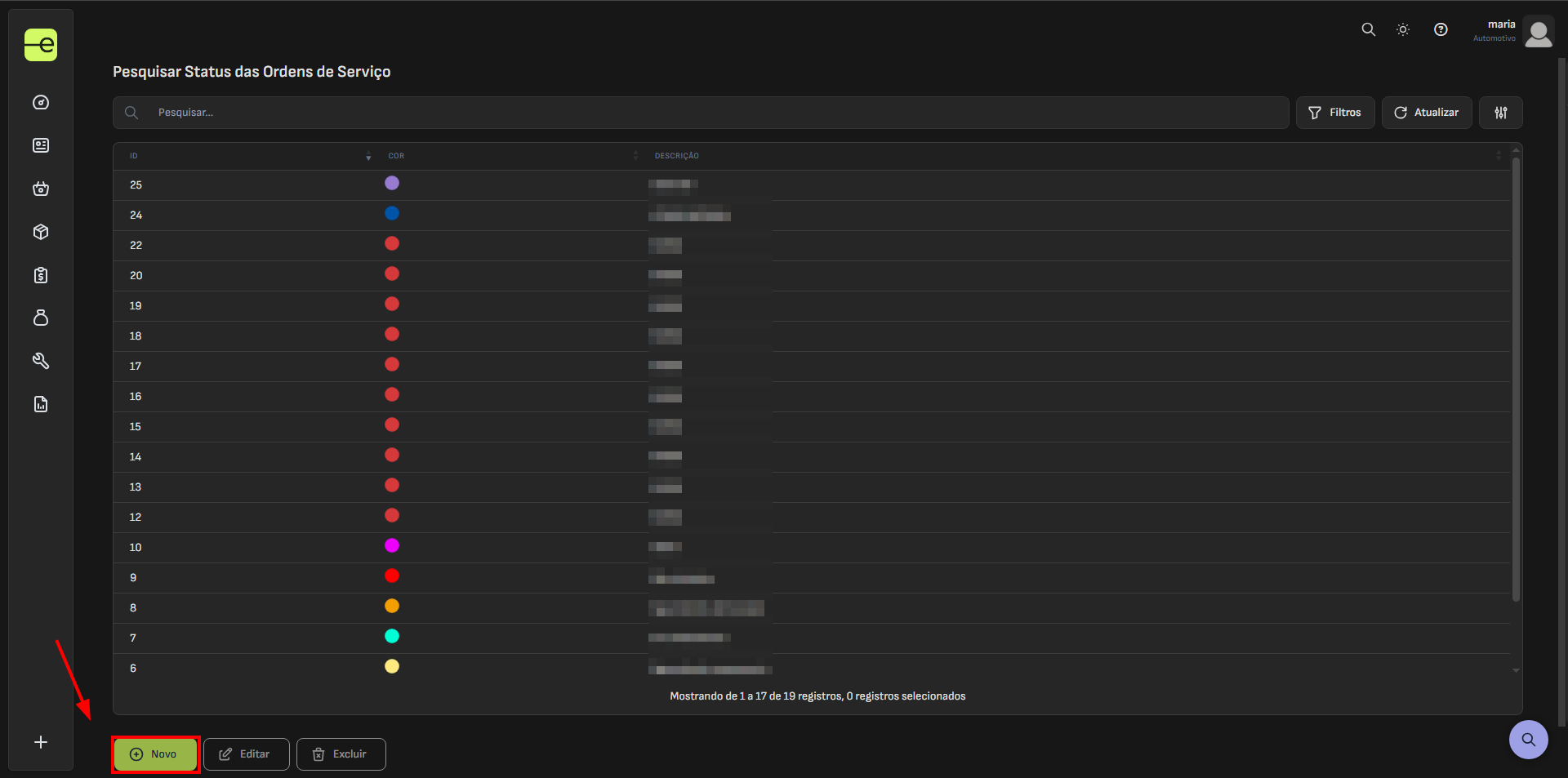Click the Filtros button

tap(1335, 113)
